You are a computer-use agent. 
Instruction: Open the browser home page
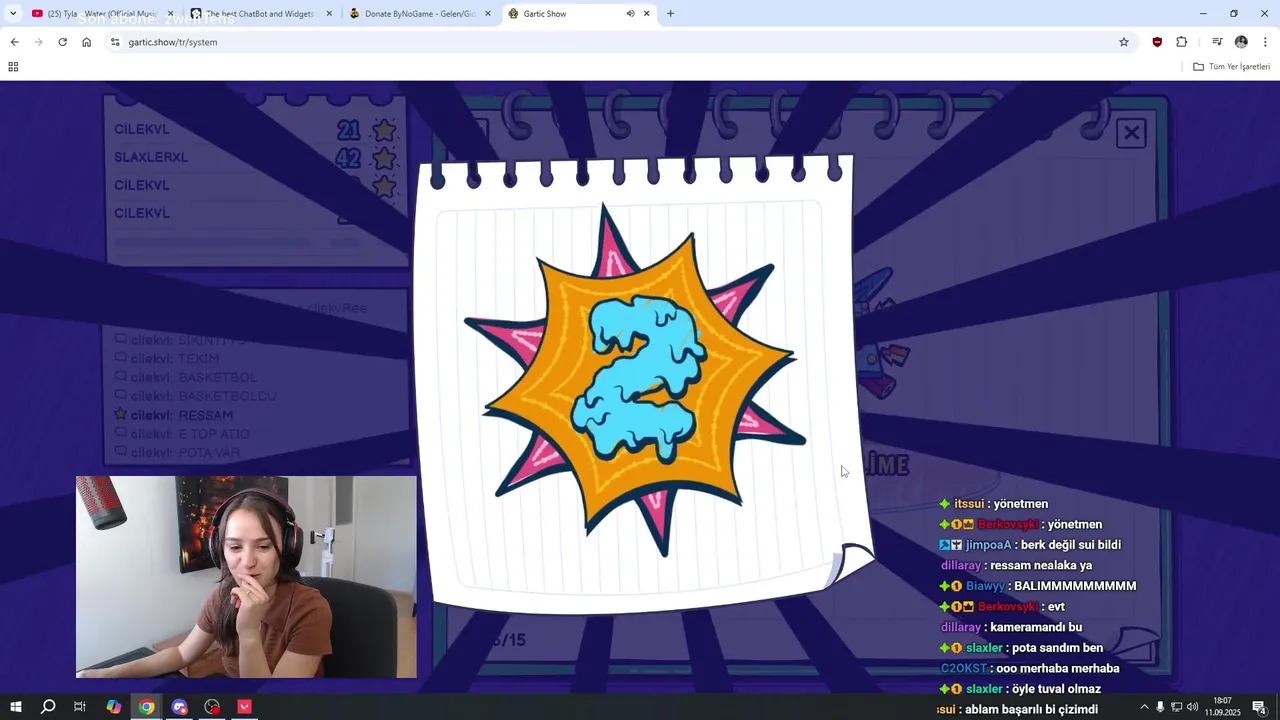point(86,42)
